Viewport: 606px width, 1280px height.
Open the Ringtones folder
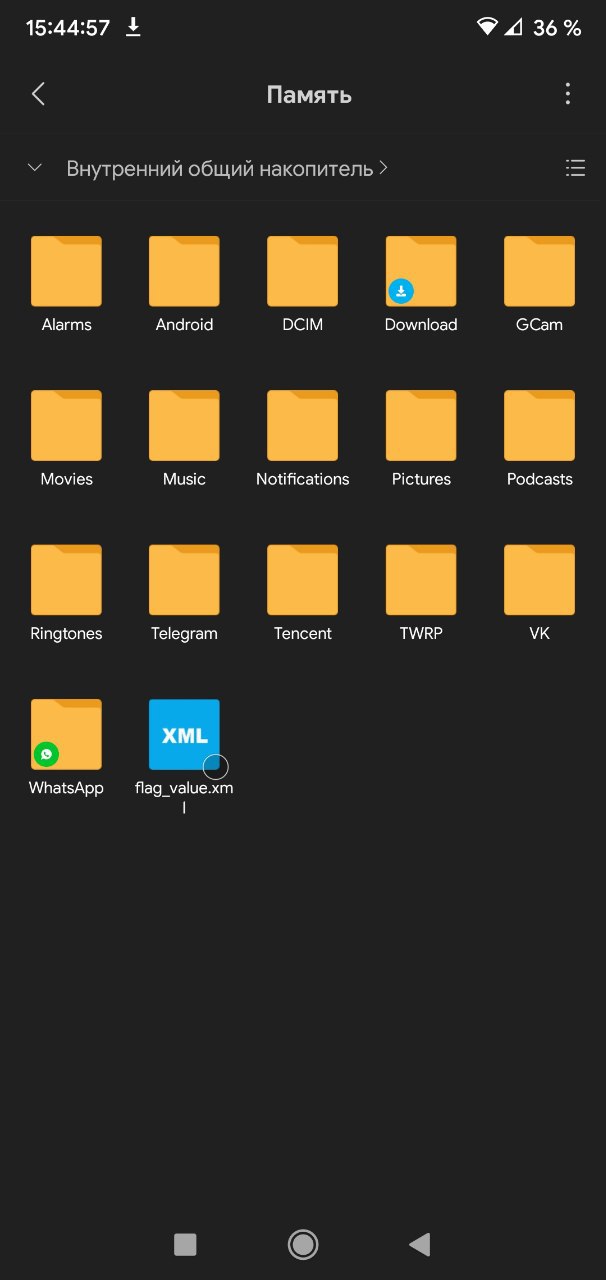point(66,580)
